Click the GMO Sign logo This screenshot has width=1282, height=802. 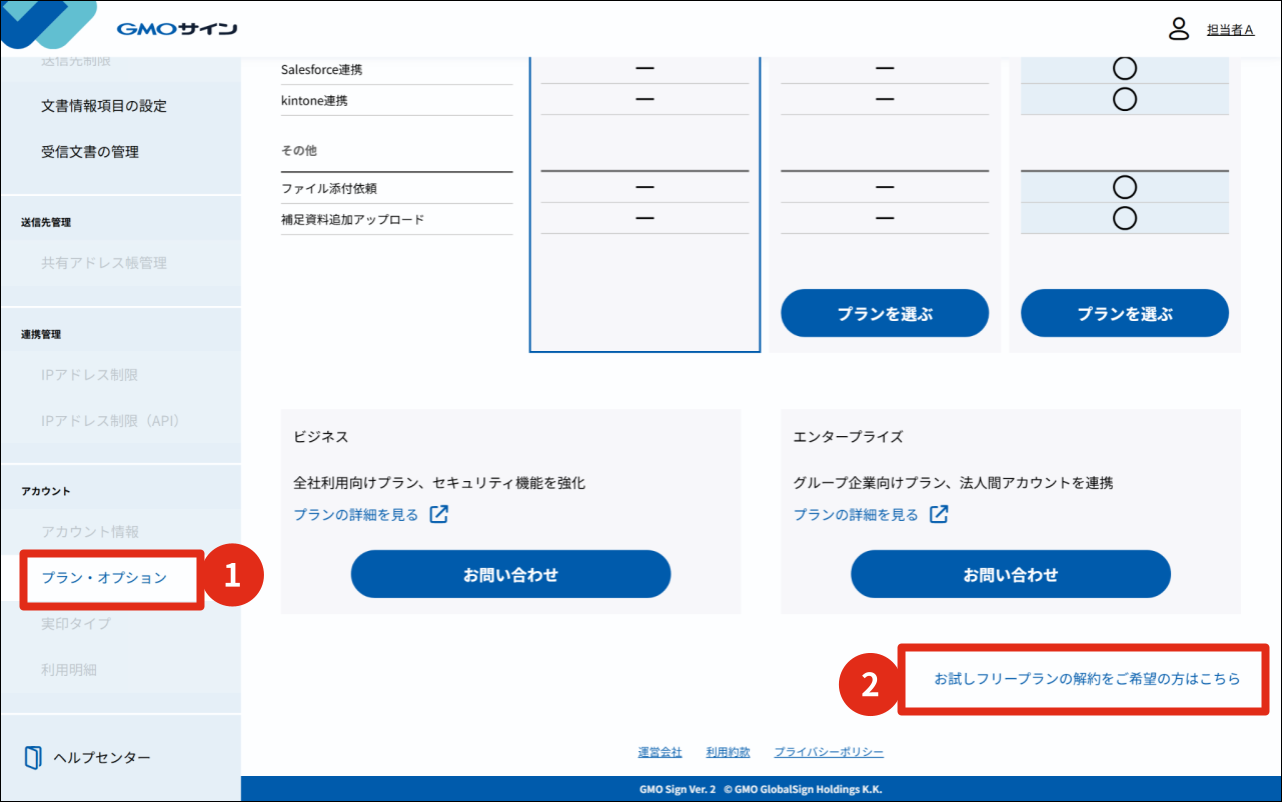click(176, 29)
